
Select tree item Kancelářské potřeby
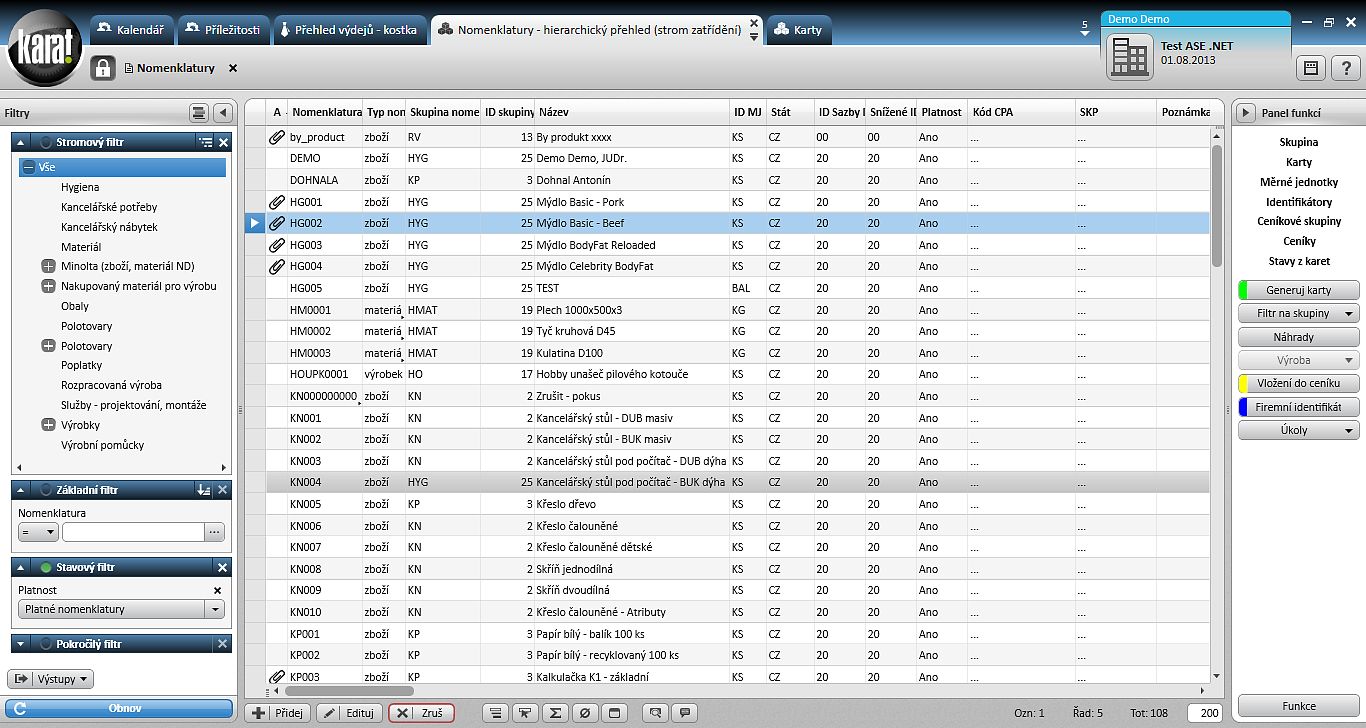(109, 207)
